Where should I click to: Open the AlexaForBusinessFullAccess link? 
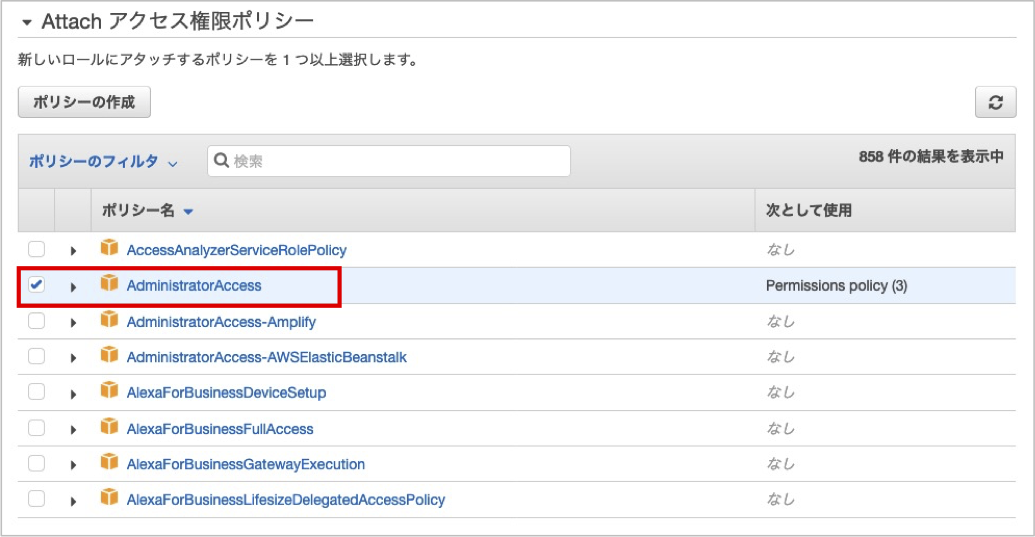(220, 429)
